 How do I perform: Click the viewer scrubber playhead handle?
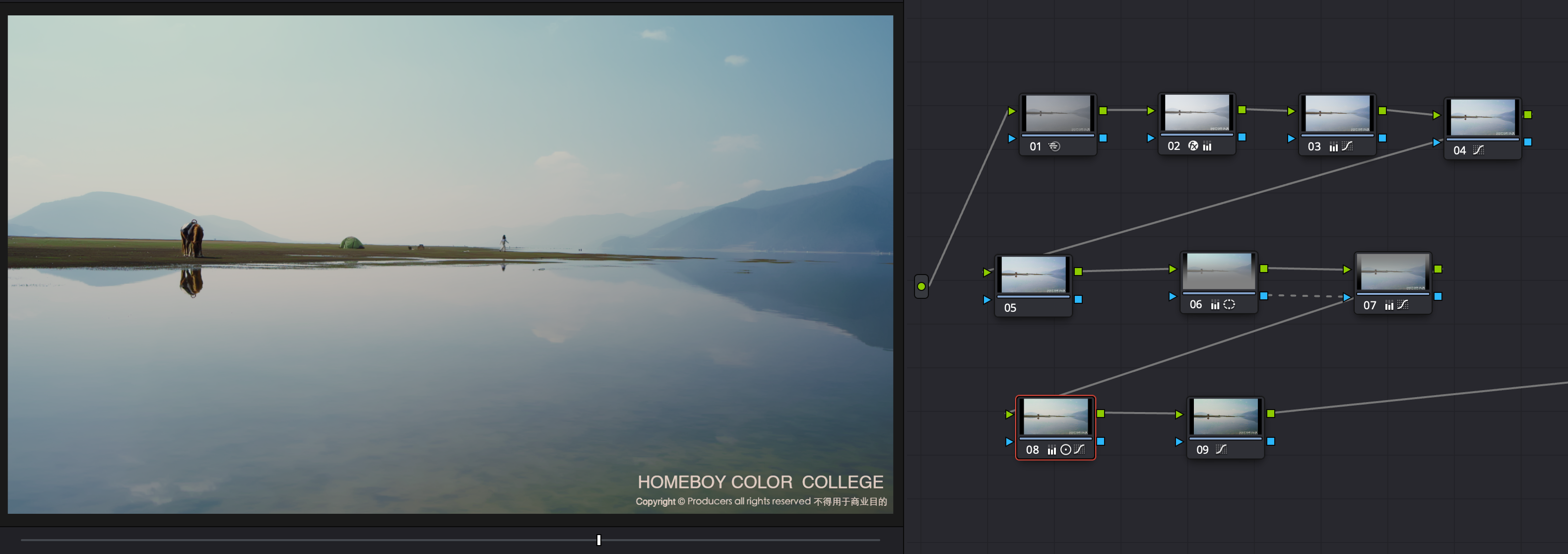click(598, 540)
